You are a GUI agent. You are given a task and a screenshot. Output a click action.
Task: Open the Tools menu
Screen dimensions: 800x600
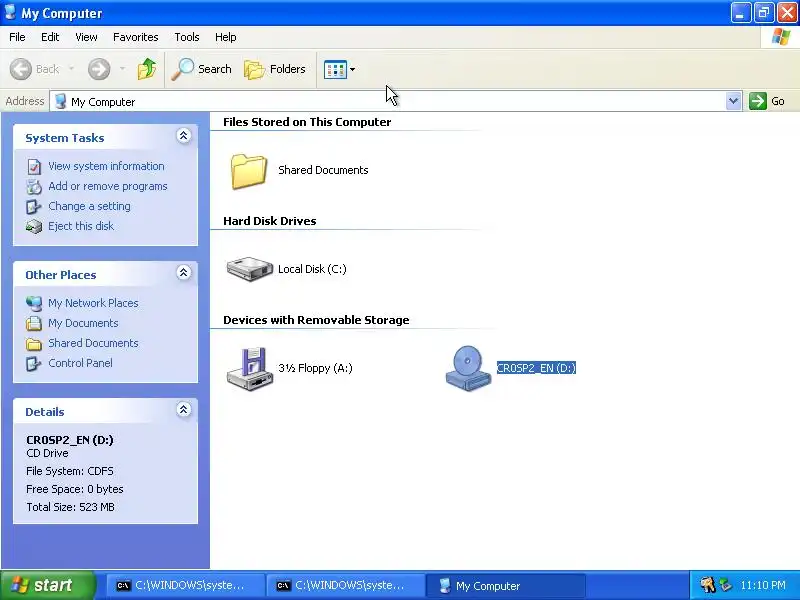point(187,37)
